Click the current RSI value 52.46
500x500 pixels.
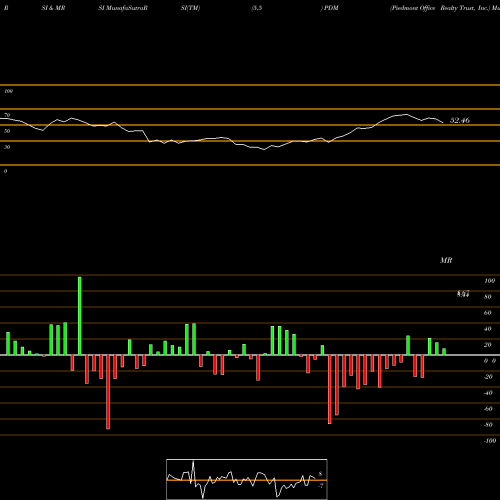[x=460, y=120]
